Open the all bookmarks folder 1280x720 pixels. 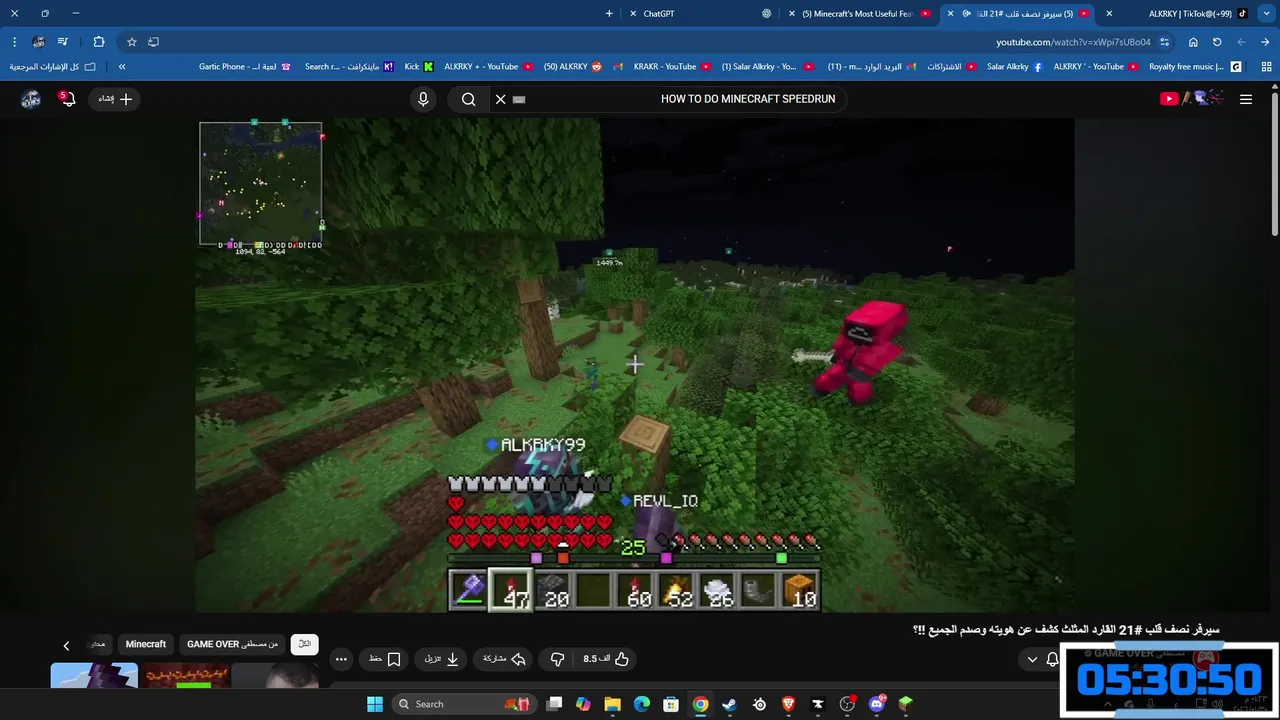point(52,67)
